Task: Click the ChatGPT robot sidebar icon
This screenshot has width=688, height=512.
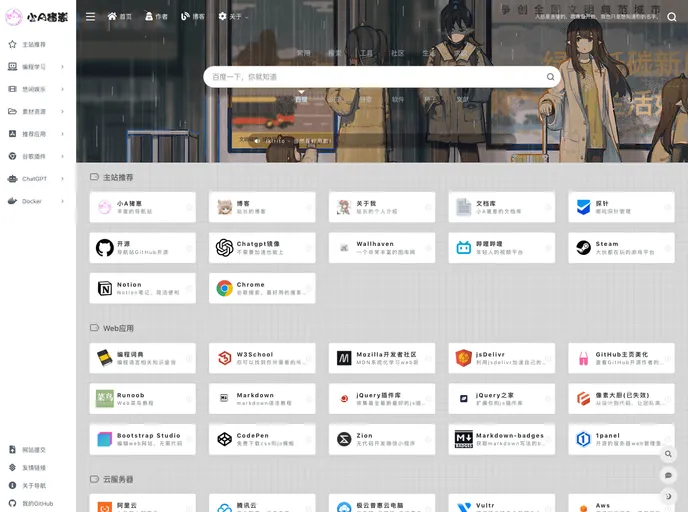Action: pos(12,179)
